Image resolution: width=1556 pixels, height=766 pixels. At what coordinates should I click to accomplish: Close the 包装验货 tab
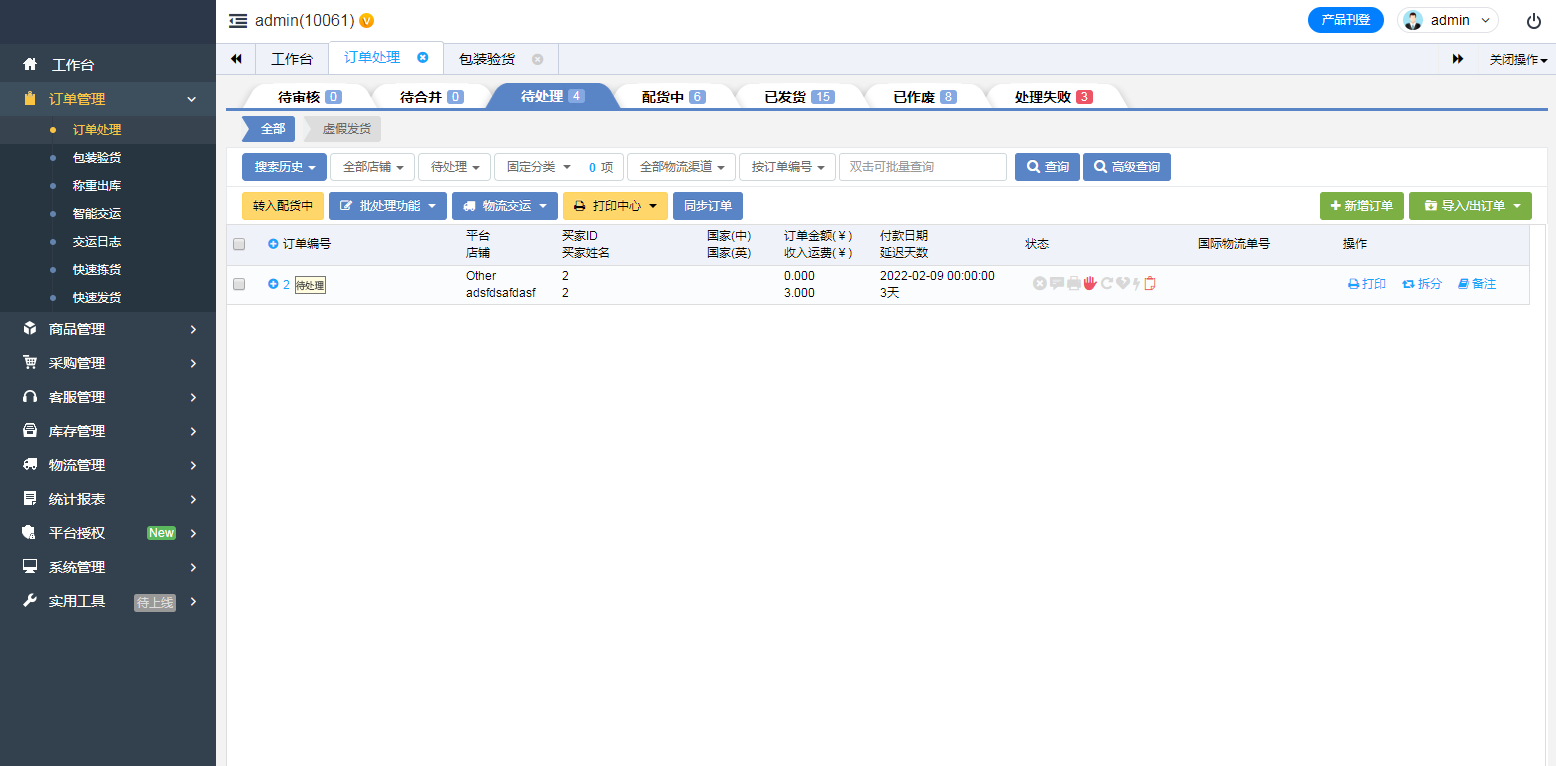[x=537, y=59]
